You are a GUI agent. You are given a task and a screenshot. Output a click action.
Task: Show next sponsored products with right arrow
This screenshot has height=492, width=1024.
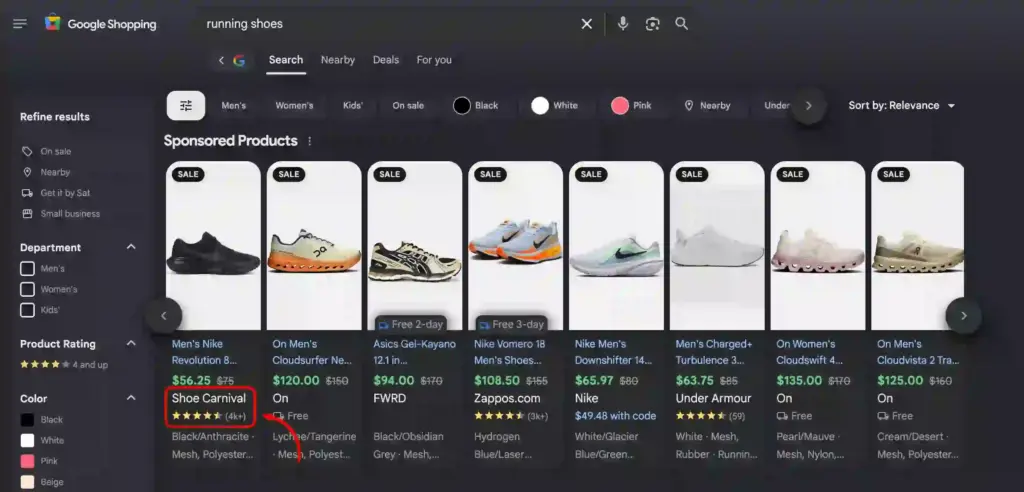(963, 316)
